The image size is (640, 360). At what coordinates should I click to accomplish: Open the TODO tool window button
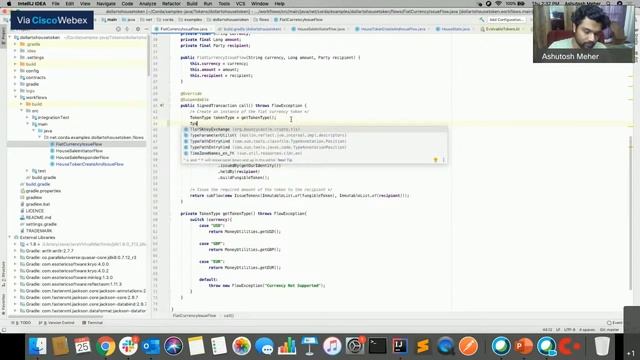[x=22, y=323]
